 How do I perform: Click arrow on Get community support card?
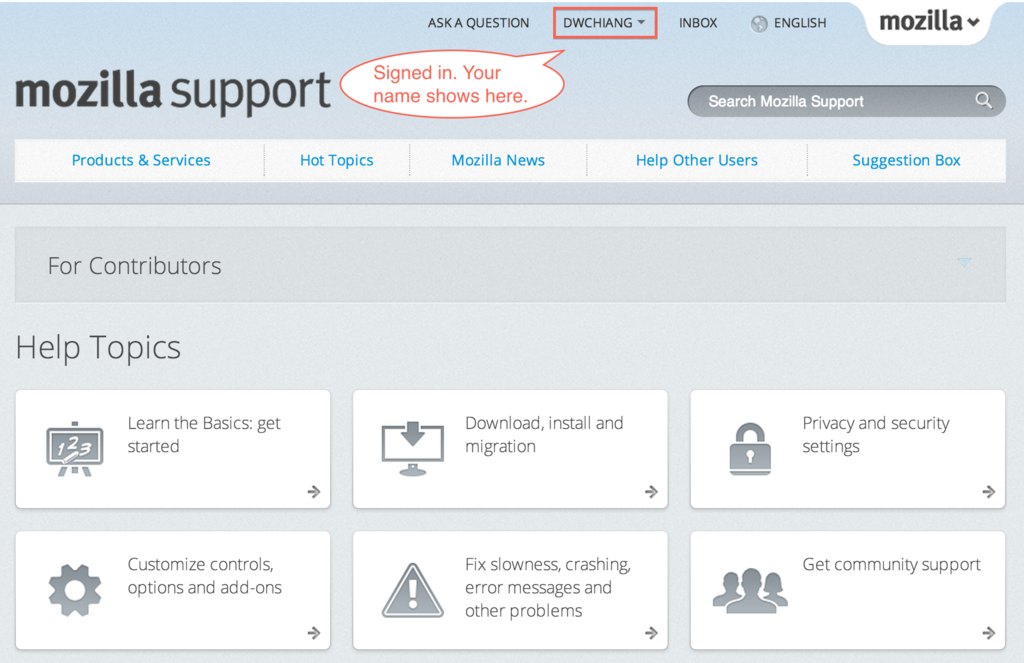click(989, 632)
